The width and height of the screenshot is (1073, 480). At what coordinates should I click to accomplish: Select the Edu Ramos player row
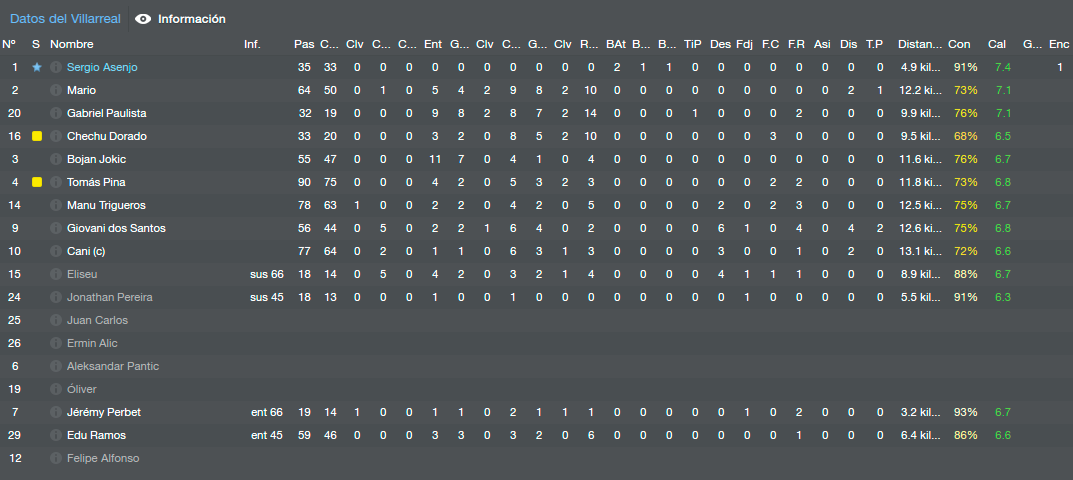536,435
